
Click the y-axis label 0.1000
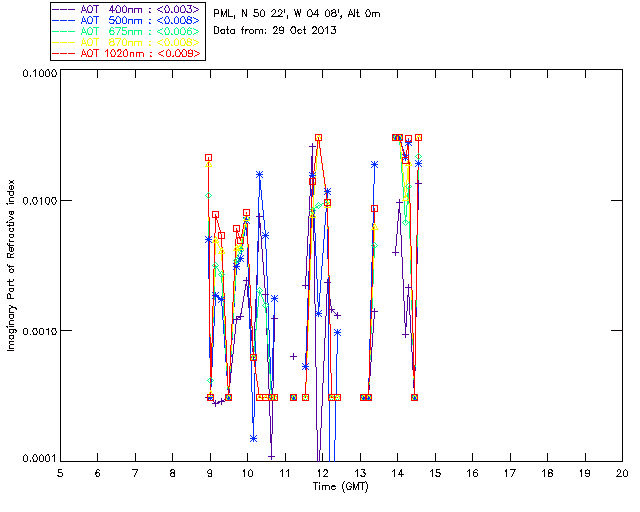(39, 73)
